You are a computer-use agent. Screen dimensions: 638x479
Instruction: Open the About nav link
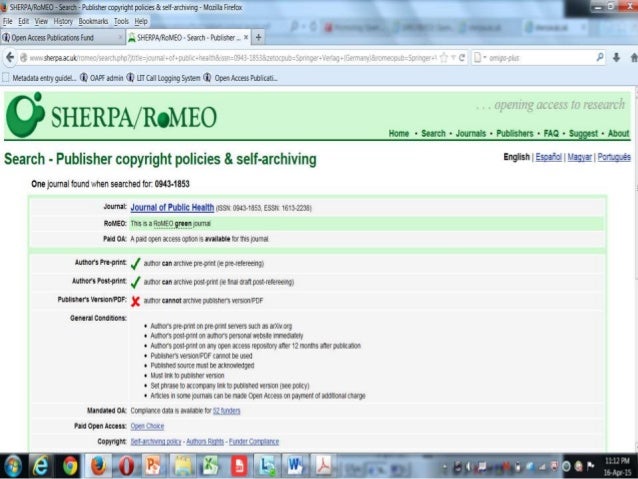click(618, 133)
